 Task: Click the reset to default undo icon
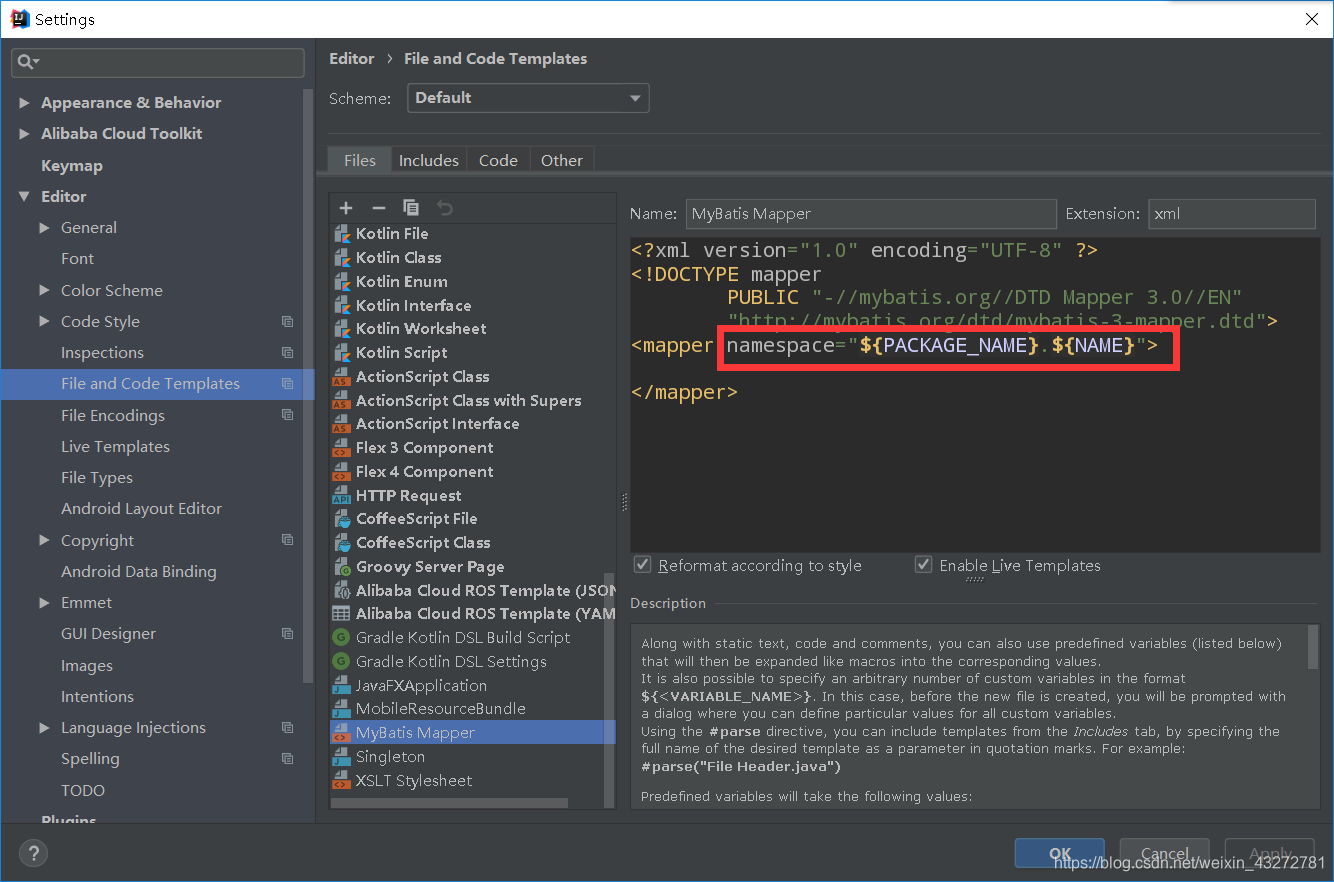click(445, 208)
